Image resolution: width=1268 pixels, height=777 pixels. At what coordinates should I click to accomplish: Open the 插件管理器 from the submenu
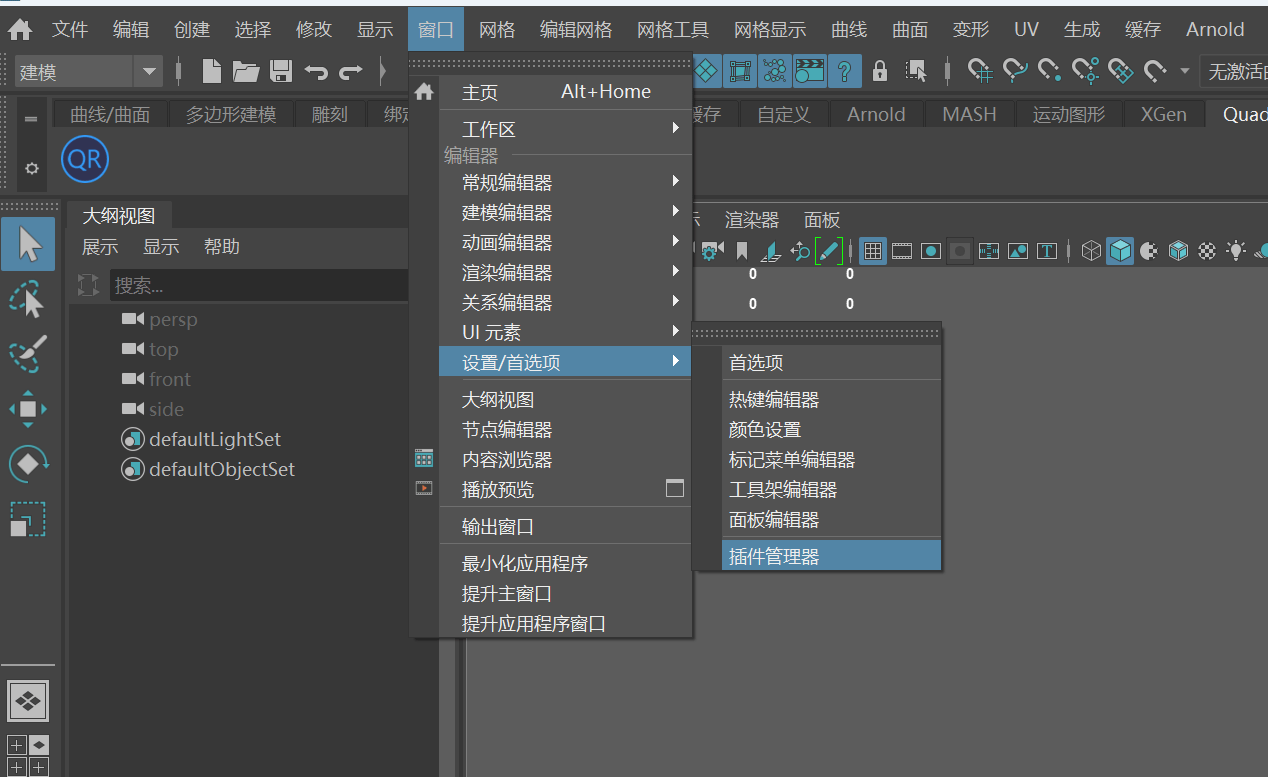click(x=790, y=554)
